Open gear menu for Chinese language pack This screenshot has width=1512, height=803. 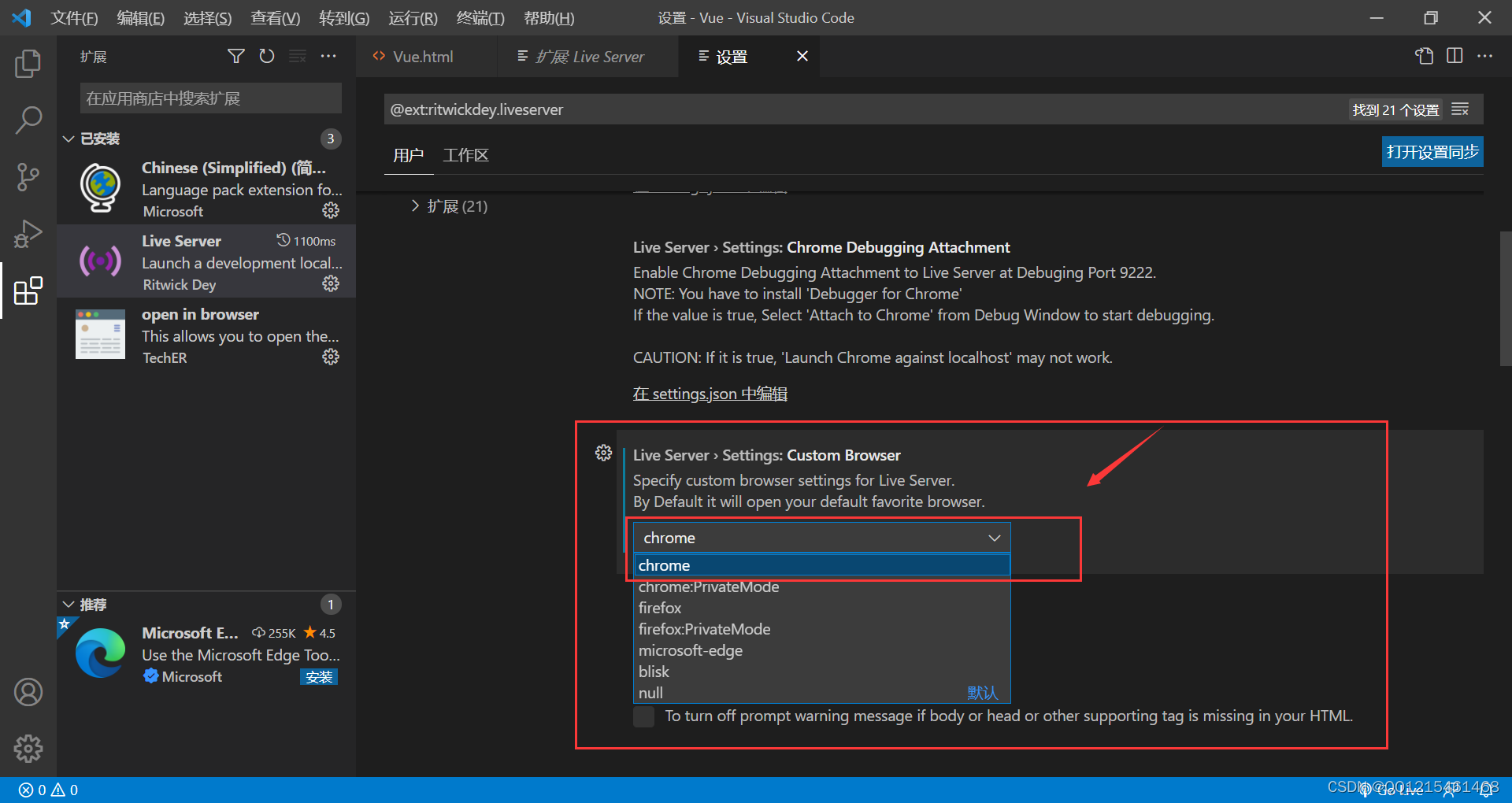click(x=331, y=210)
